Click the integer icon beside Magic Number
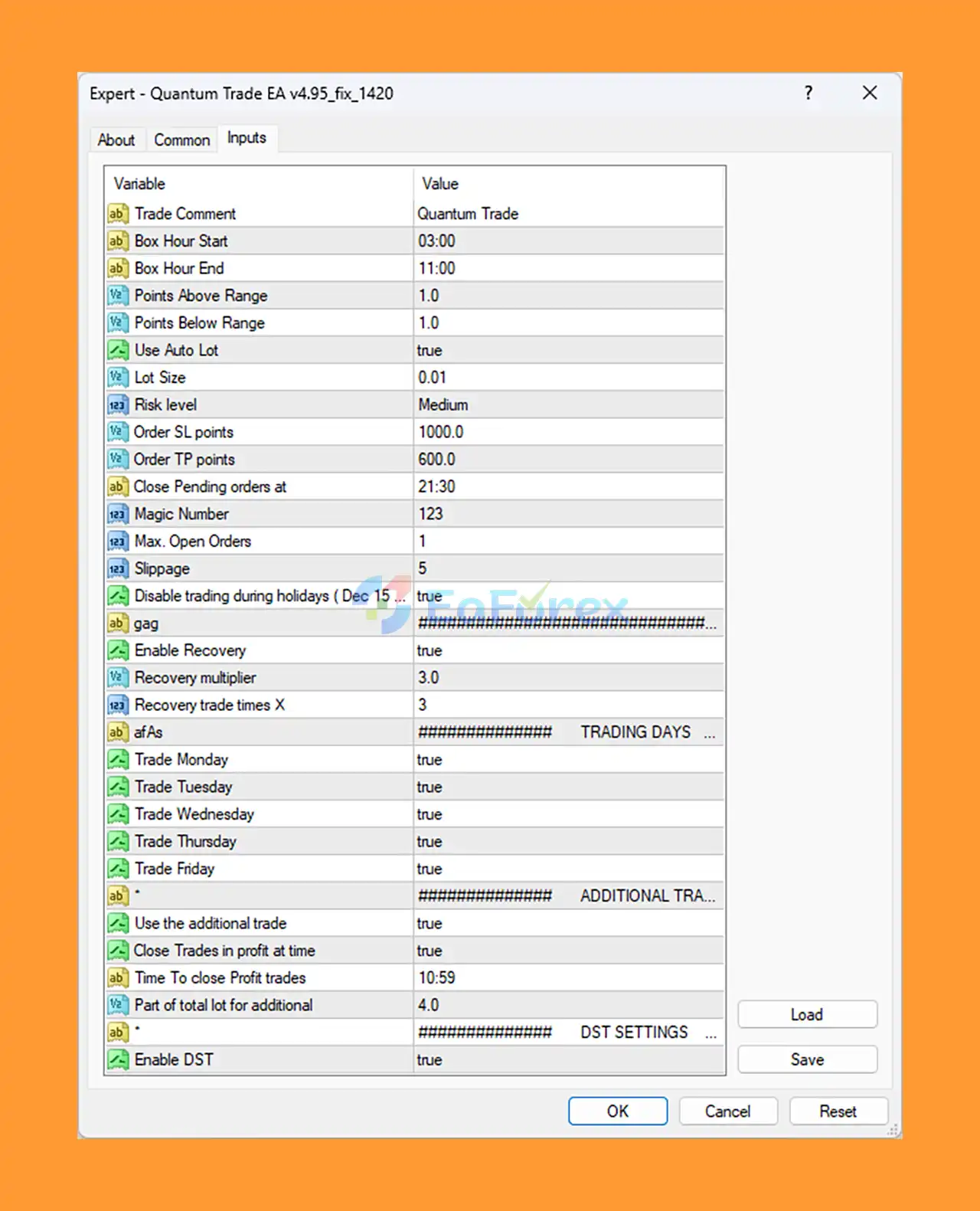Viewport: 980px width, 1211px height. point(117,514)
